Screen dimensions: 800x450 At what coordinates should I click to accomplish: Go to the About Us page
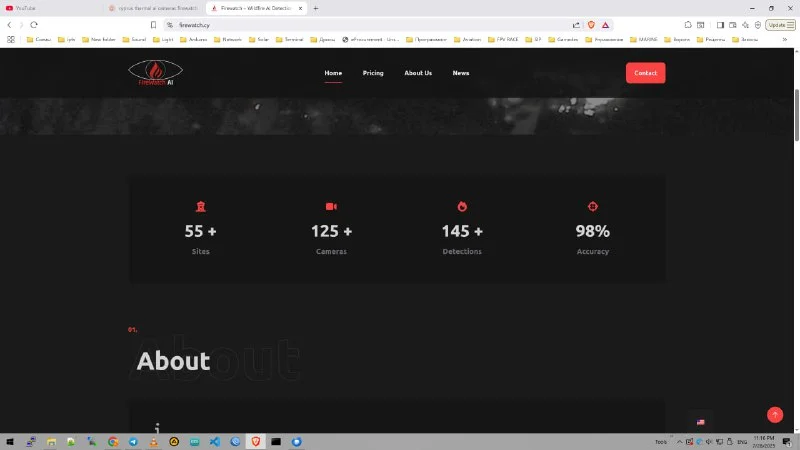tap(418, 73)
